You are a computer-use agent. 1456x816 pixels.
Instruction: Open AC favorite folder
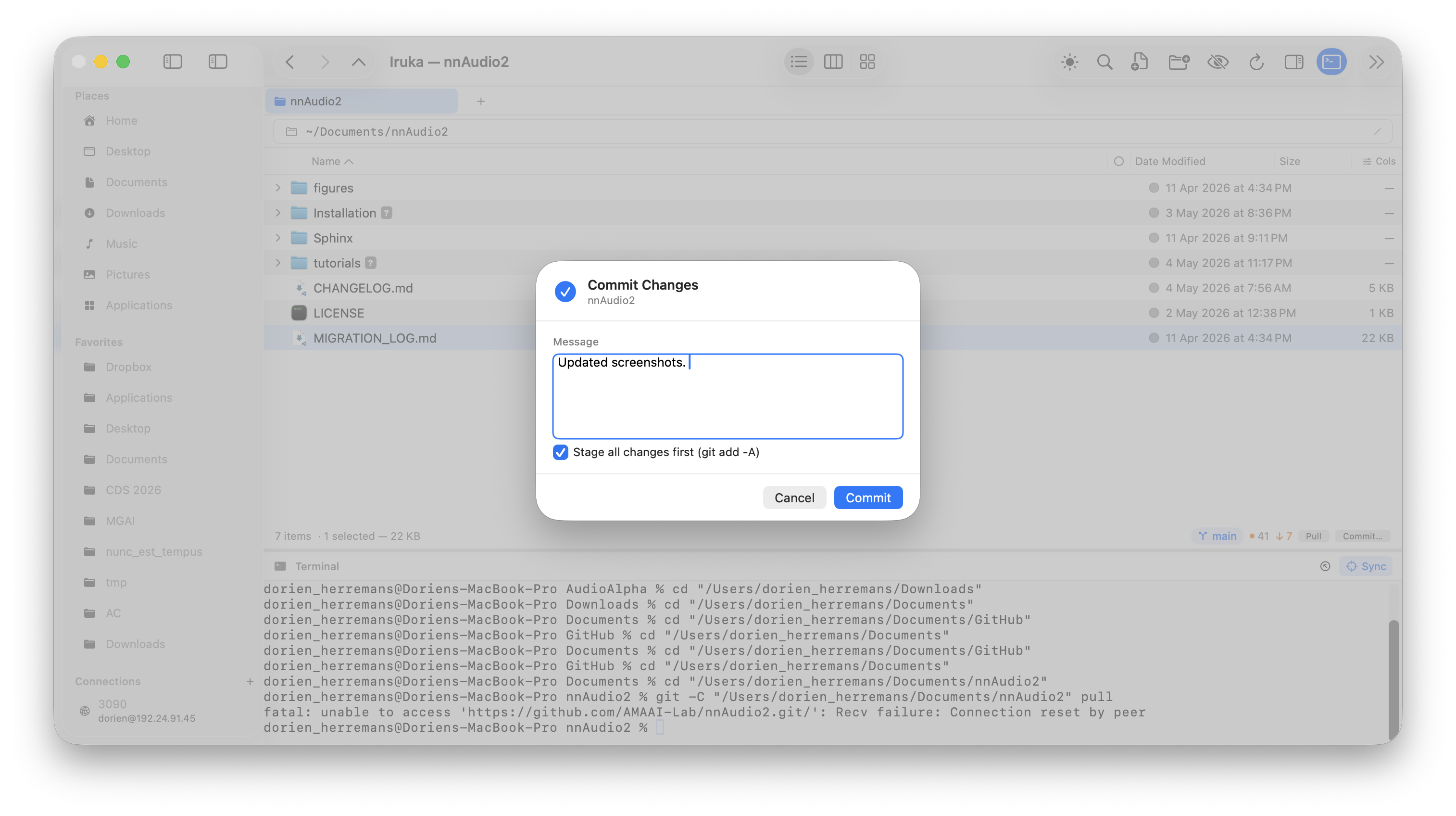click(x=113, y=613)
